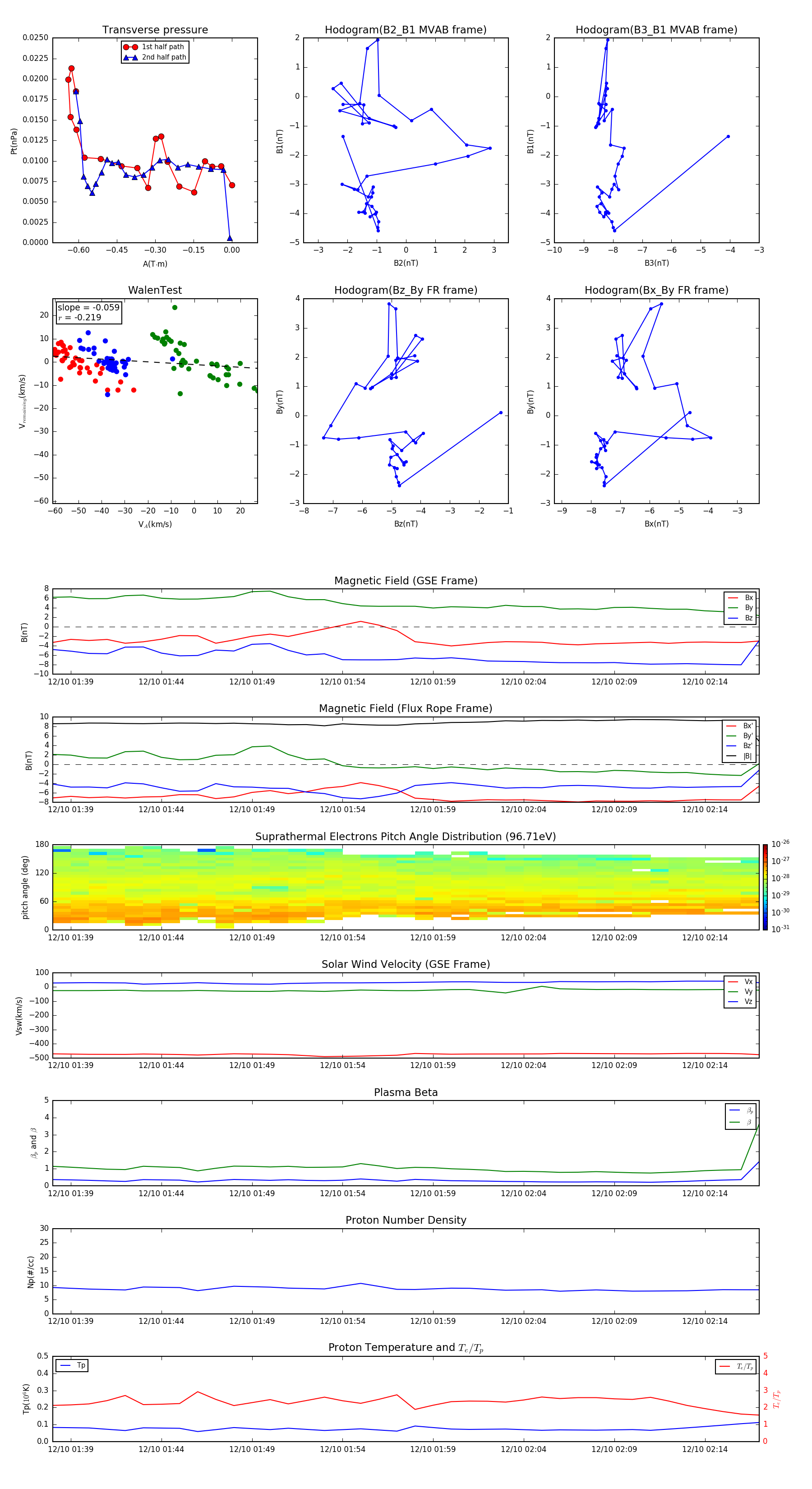
Task: Click the 'Plasma Beta' title
Action: tap(406, 1093)
